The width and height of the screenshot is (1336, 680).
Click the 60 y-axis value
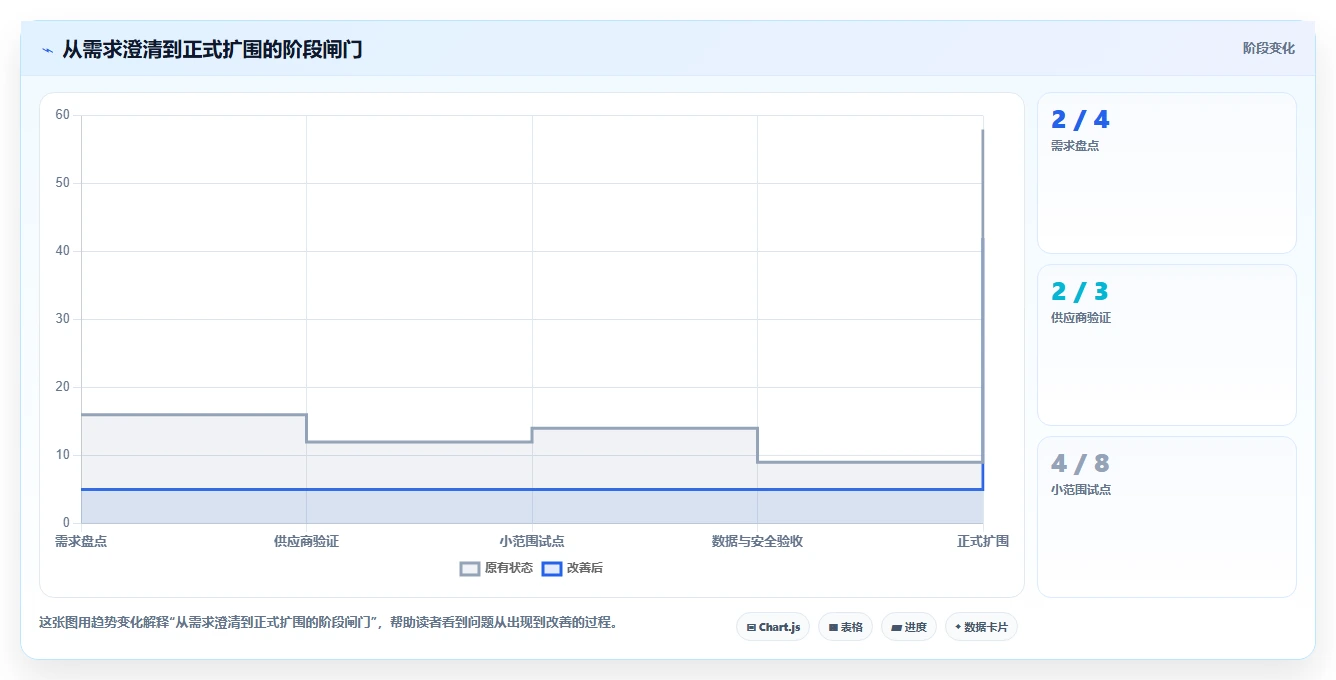point(63,115)
